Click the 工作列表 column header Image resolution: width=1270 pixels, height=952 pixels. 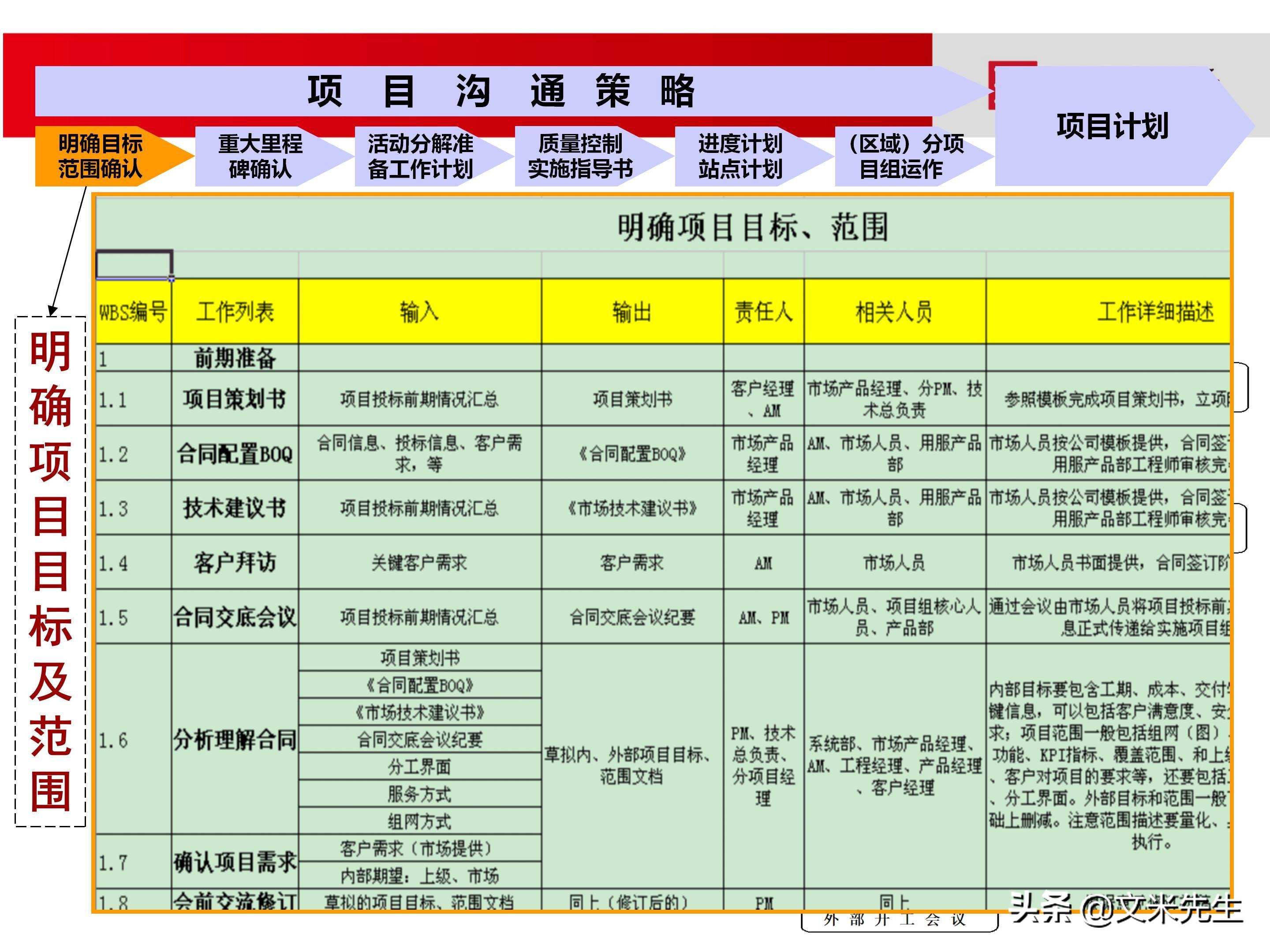click(235, 312)
